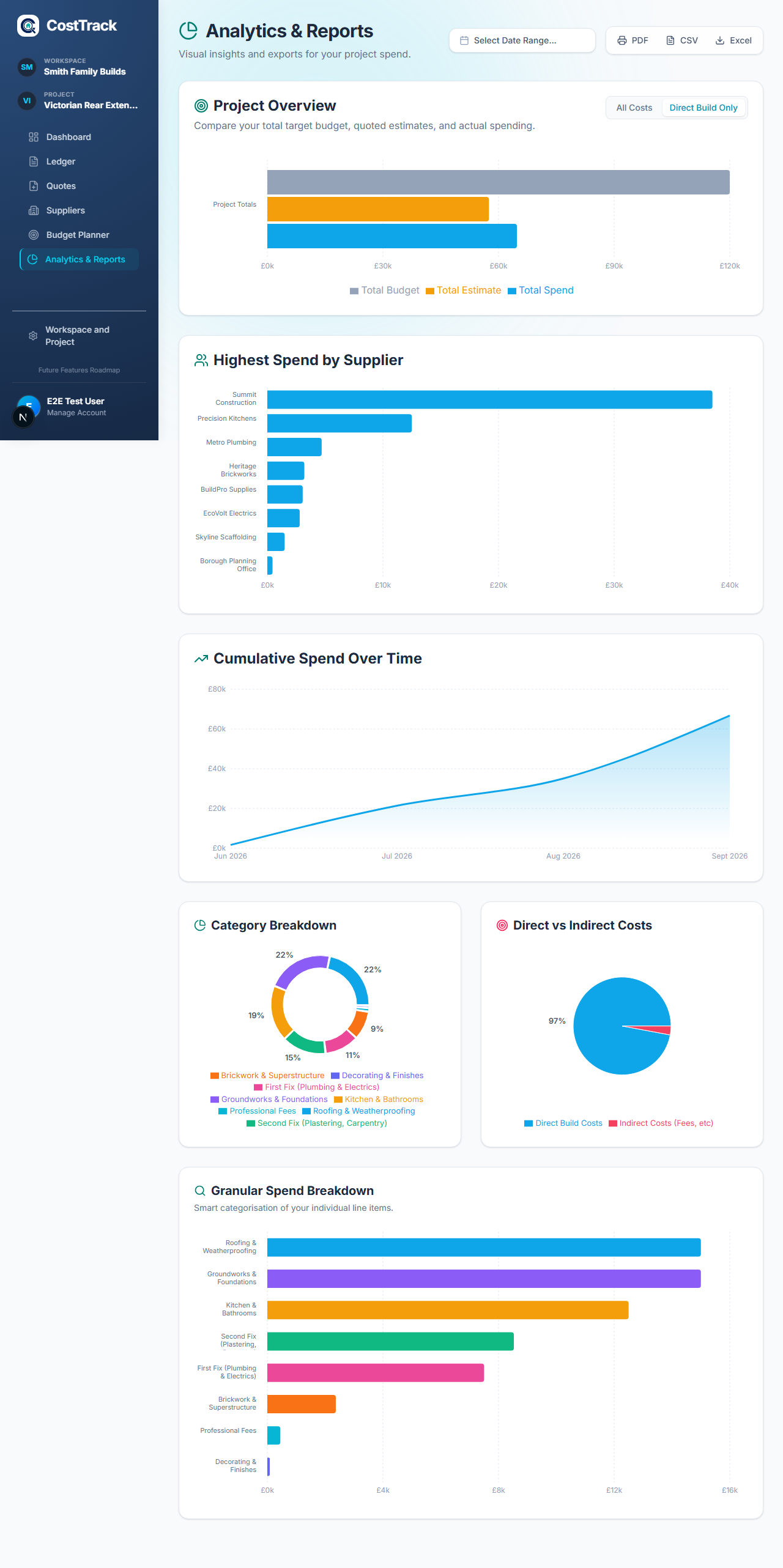Click the Summit Construction spend bar

[490, 399]
